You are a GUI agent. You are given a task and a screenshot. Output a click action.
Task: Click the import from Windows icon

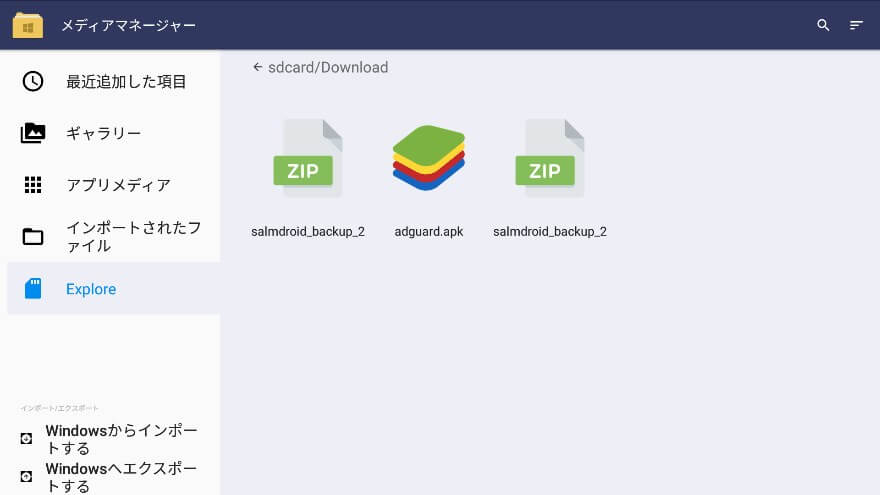[26, 439]
